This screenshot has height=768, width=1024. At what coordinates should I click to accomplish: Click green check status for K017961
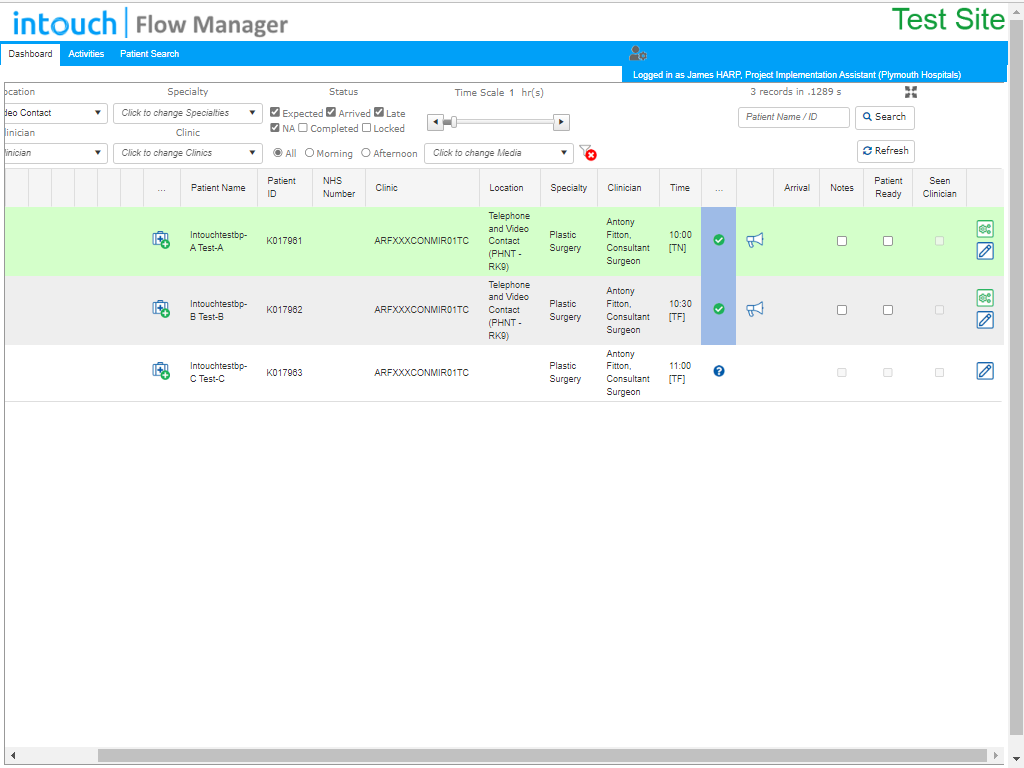[718, 240]
